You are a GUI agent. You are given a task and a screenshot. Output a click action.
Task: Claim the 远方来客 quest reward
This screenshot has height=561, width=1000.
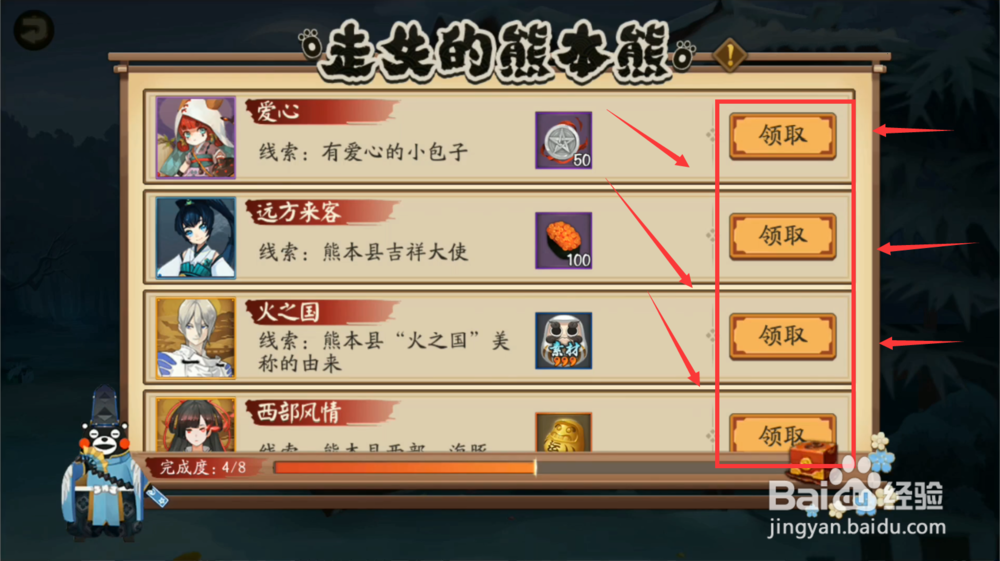point(783,236)
